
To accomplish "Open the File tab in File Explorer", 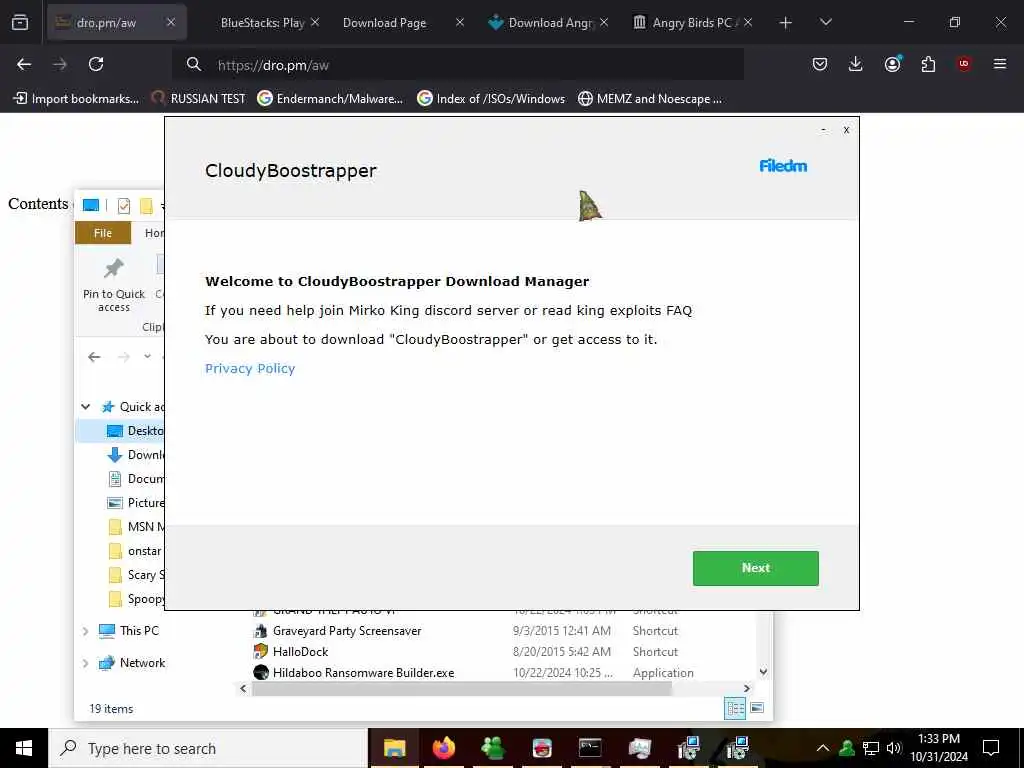I will pos(103,233).
